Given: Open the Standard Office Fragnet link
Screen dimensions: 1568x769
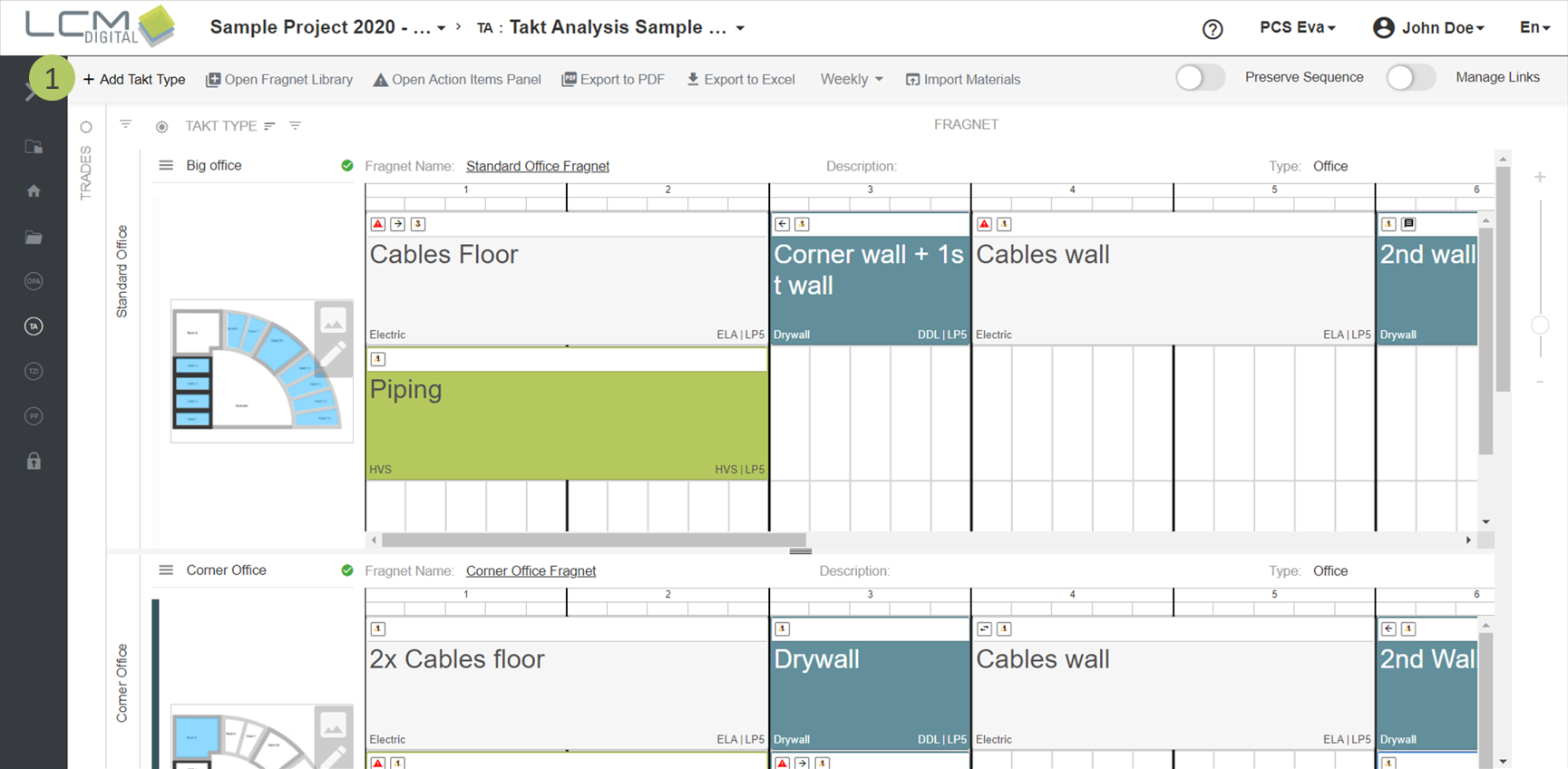Looking at the screenshot, I should click(537, 166).
